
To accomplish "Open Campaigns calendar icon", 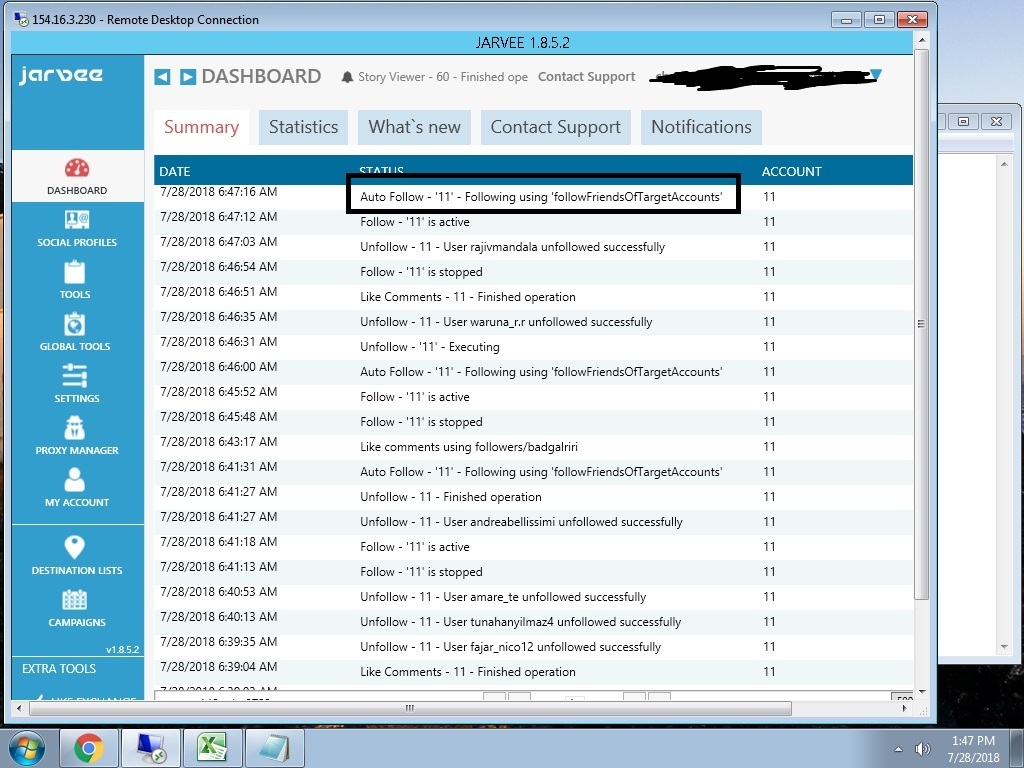I will pos(74,600).
